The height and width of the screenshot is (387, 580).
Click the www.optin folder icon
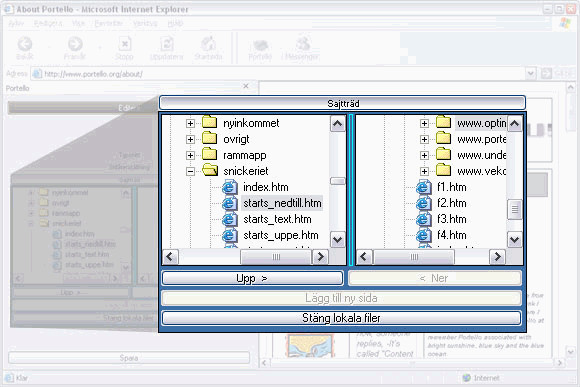(444, 122)
